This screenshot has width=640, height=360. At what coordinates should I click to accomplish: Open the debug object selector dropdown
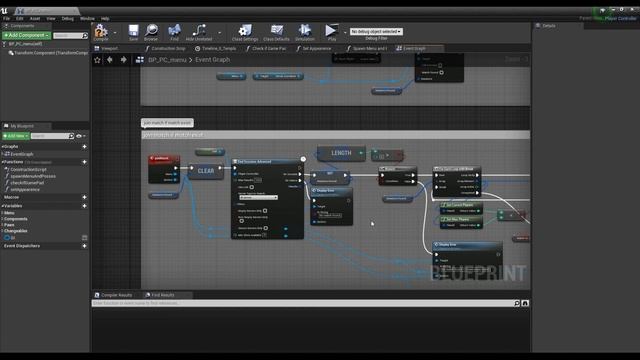[x=376, y=31]
